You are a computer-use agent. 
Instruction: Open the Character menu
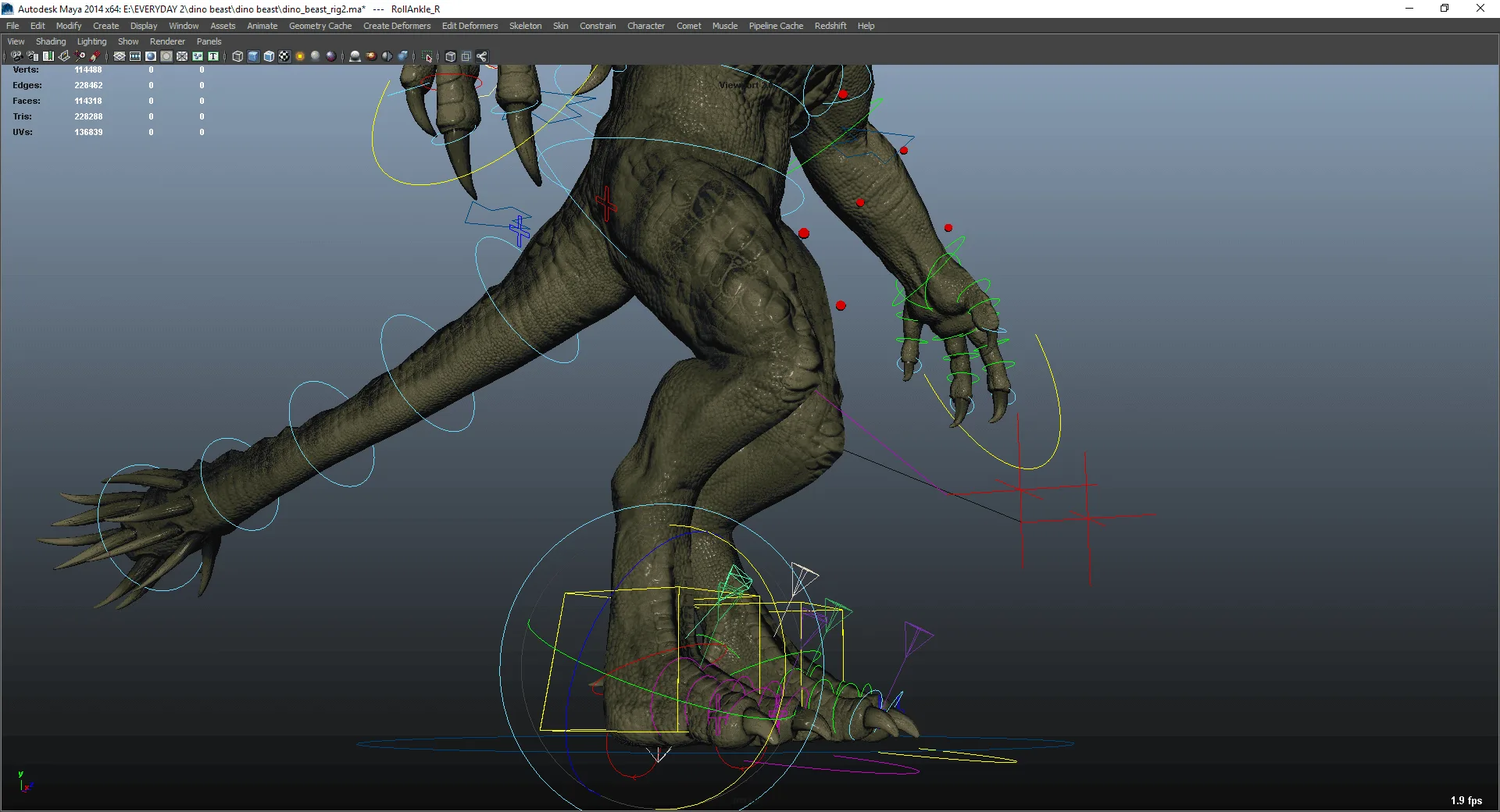pyautogui.click(x=646, y=26)
